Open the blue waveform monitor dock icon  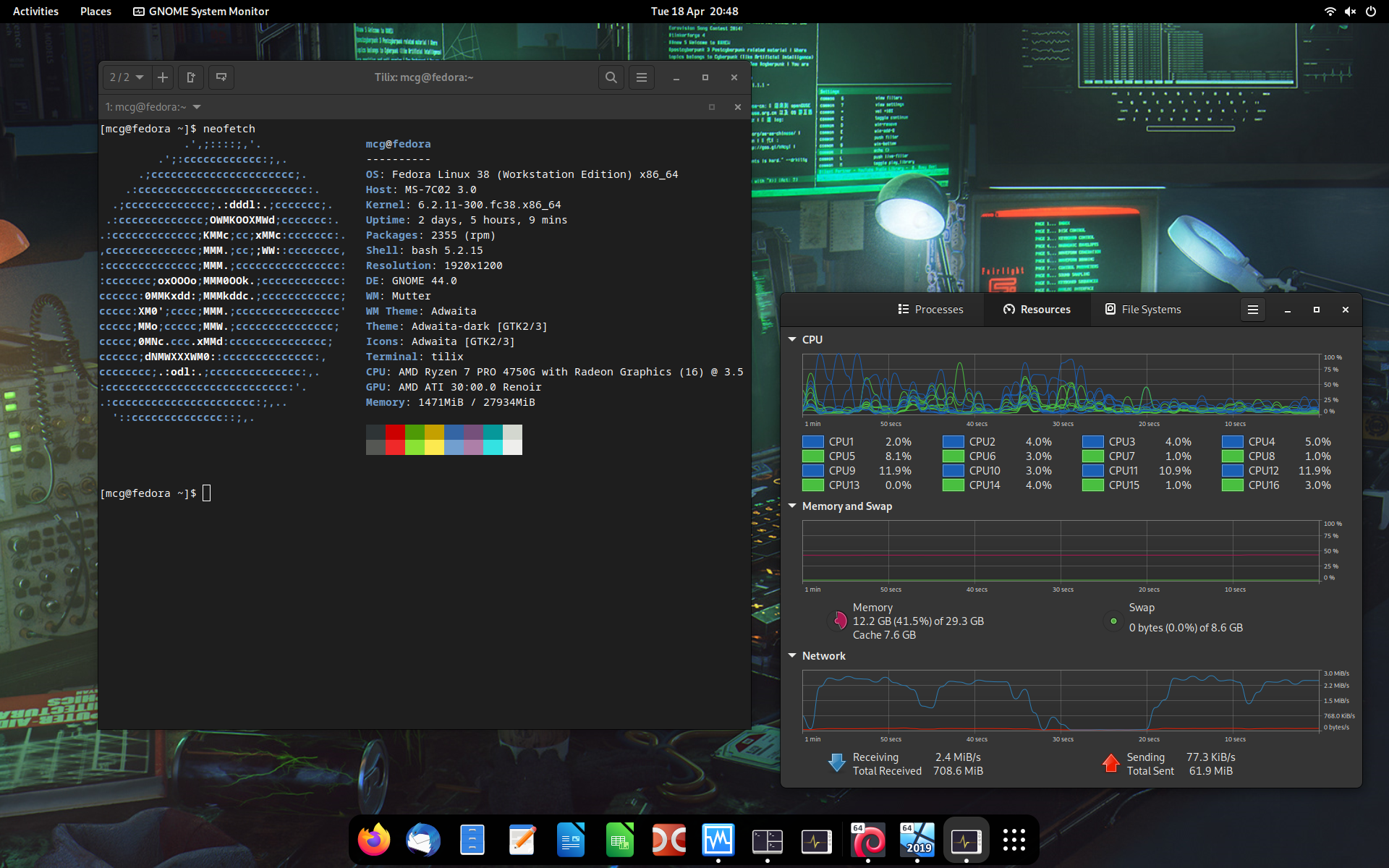718,840
